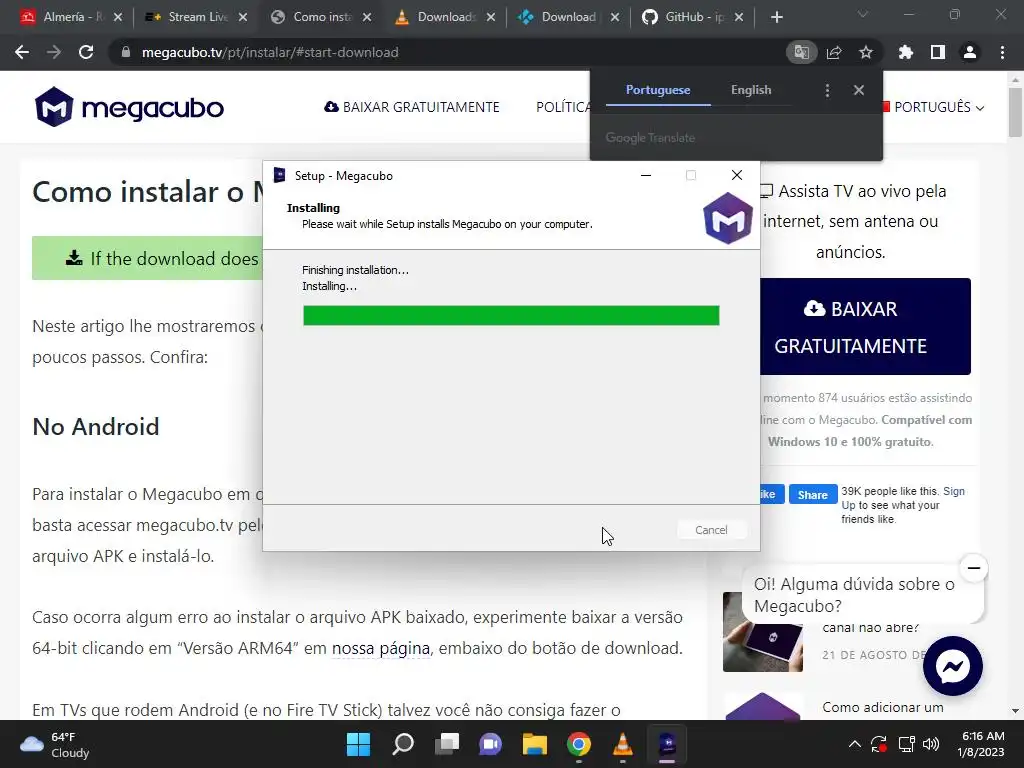Open Teams Chat from taskbar
This screenshot has height=768, width=1024.
click(x=490, y=744)
